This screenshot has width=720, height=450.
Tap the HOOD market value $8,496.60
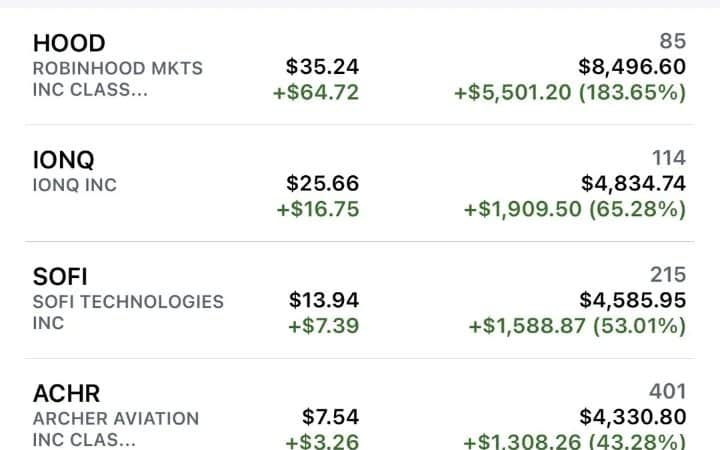(632, 67)
